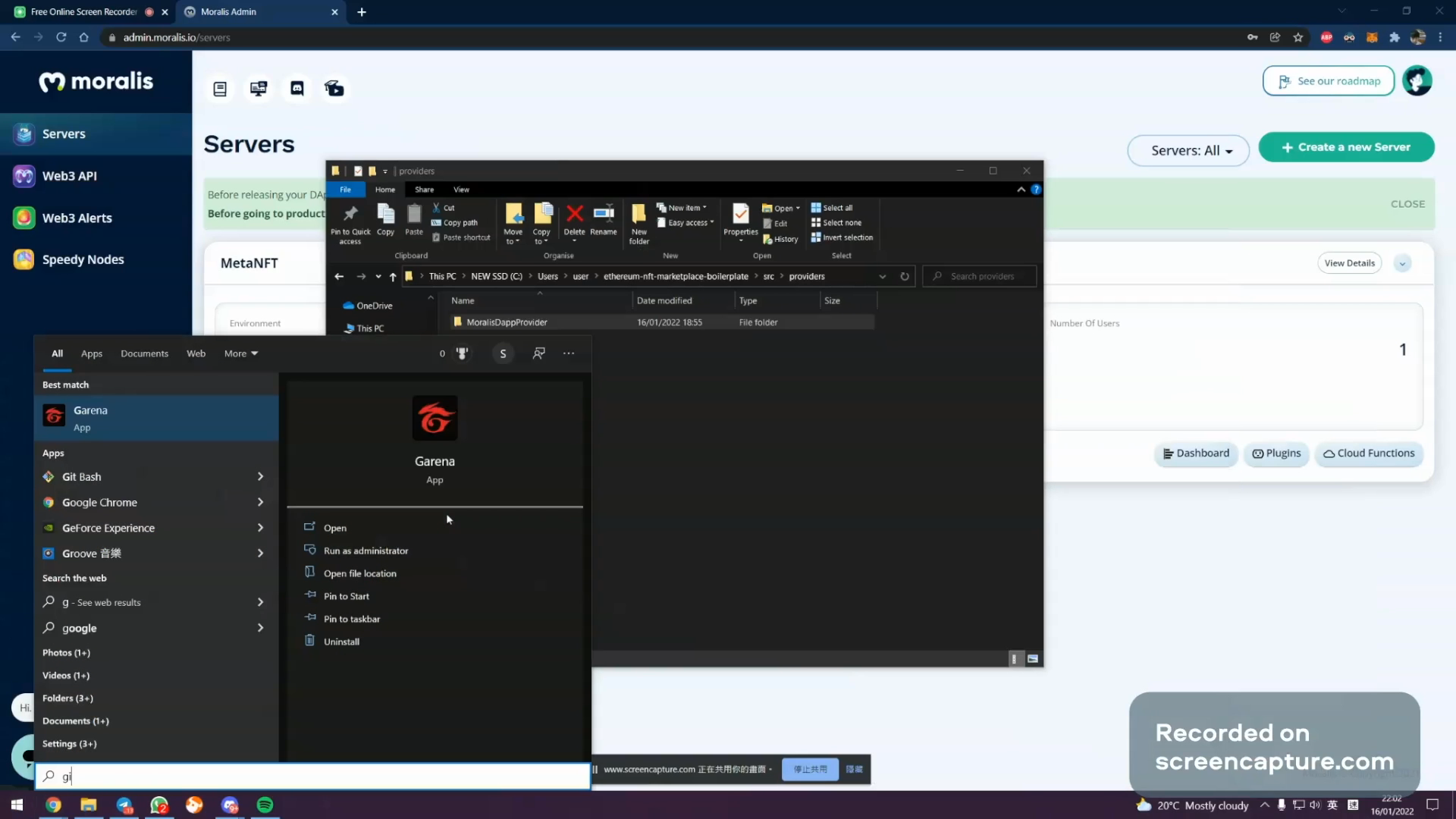Go up one folder level in Explorer
This screenshot has height=819, width=1456.
pyautogui.click(x=393, y=277)
